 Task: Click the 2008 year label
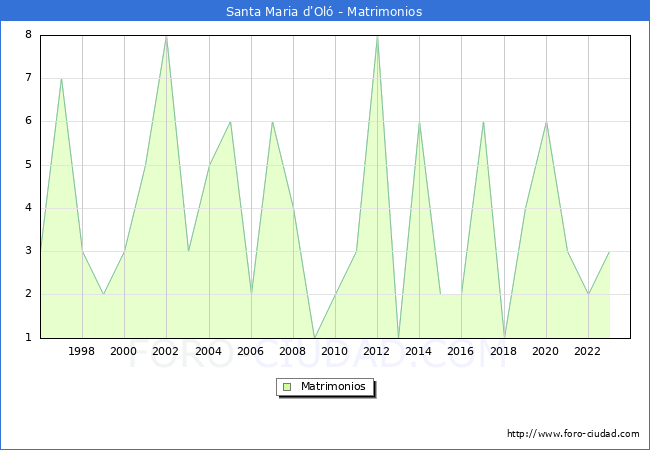point(293,351)
